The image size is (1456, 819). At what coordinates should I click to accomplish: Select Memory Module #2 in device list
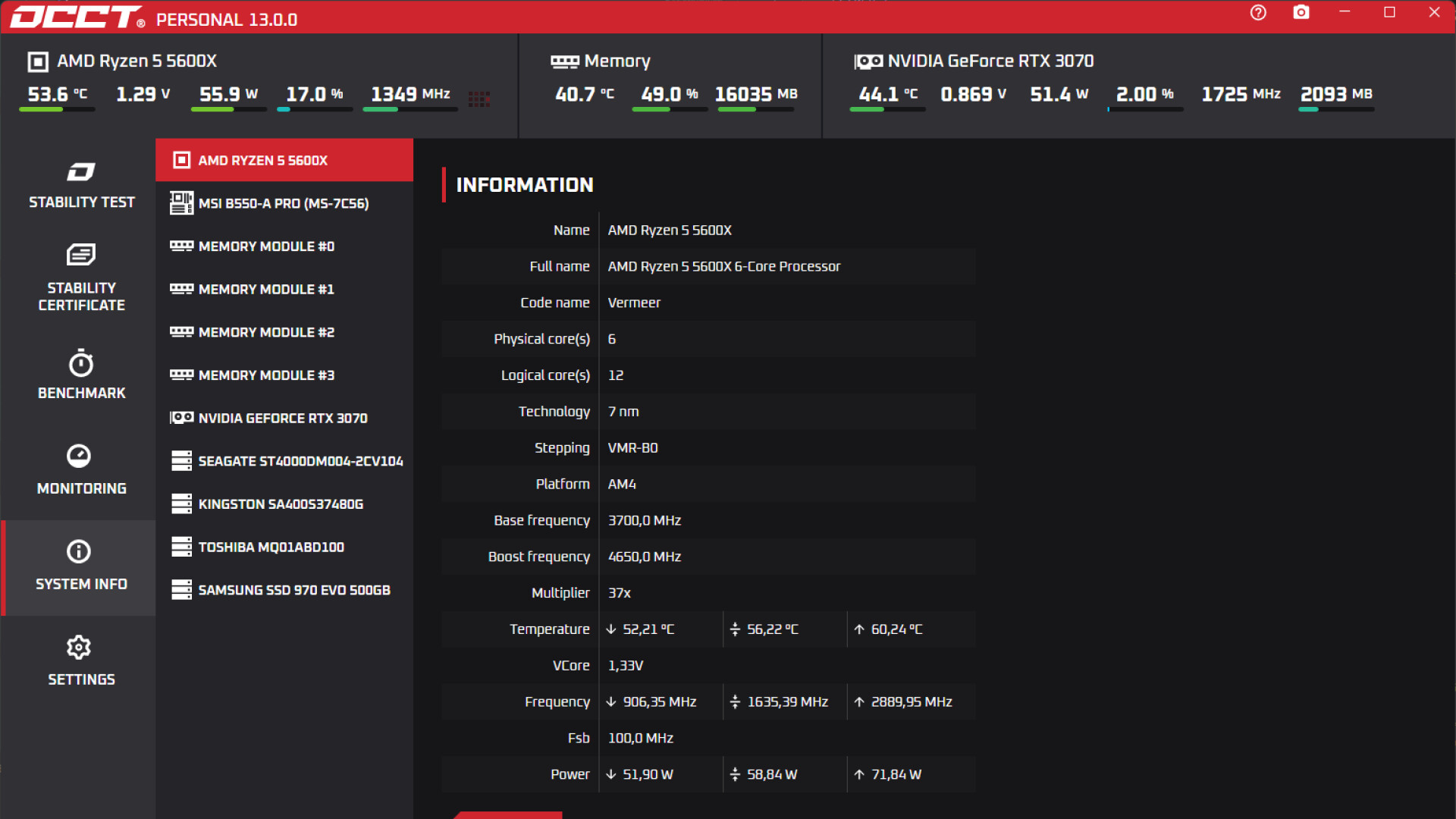click(x=284, y=332)
